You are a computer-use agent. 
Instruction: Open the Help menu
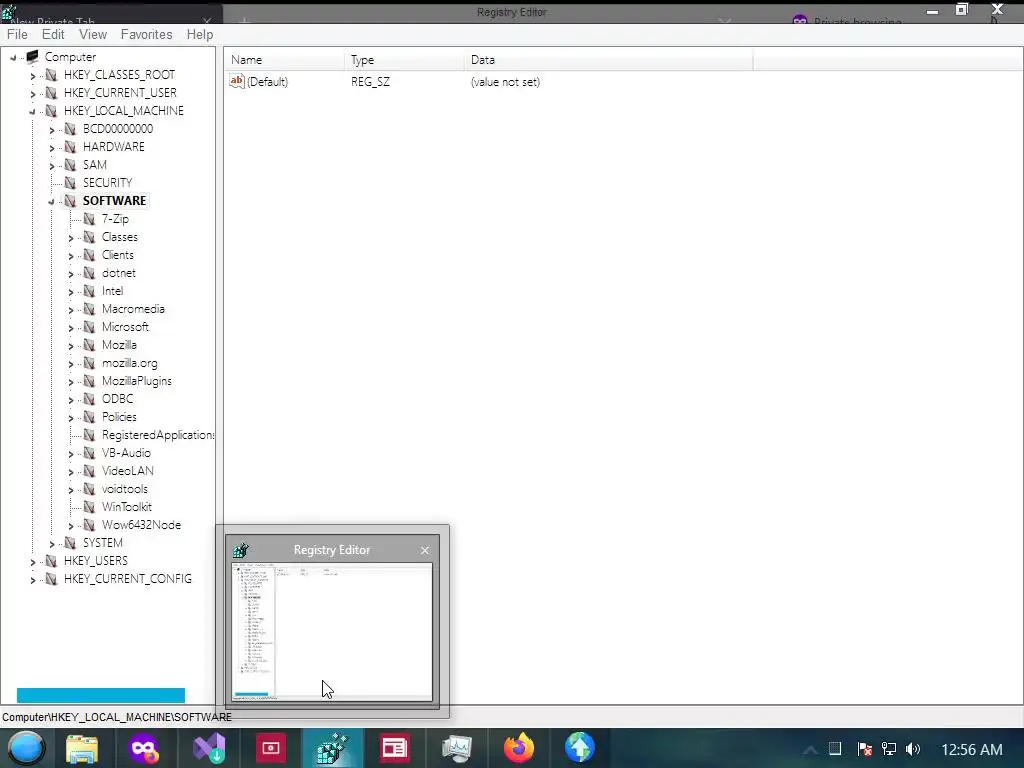point(200,34)
